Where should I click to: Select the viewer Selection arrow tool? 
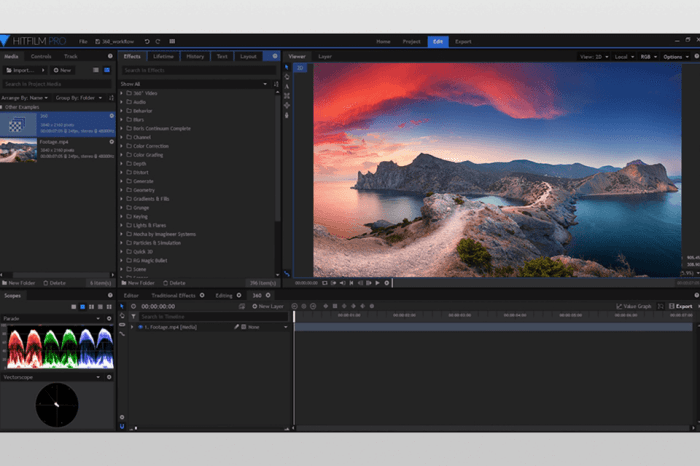click(287, 67)
